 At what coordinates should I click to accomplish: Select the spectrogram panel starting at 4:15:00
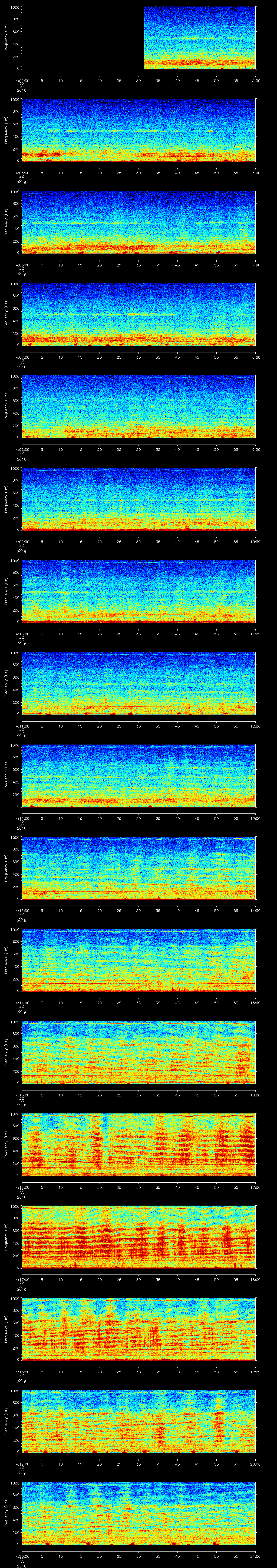pos(139,1052)
